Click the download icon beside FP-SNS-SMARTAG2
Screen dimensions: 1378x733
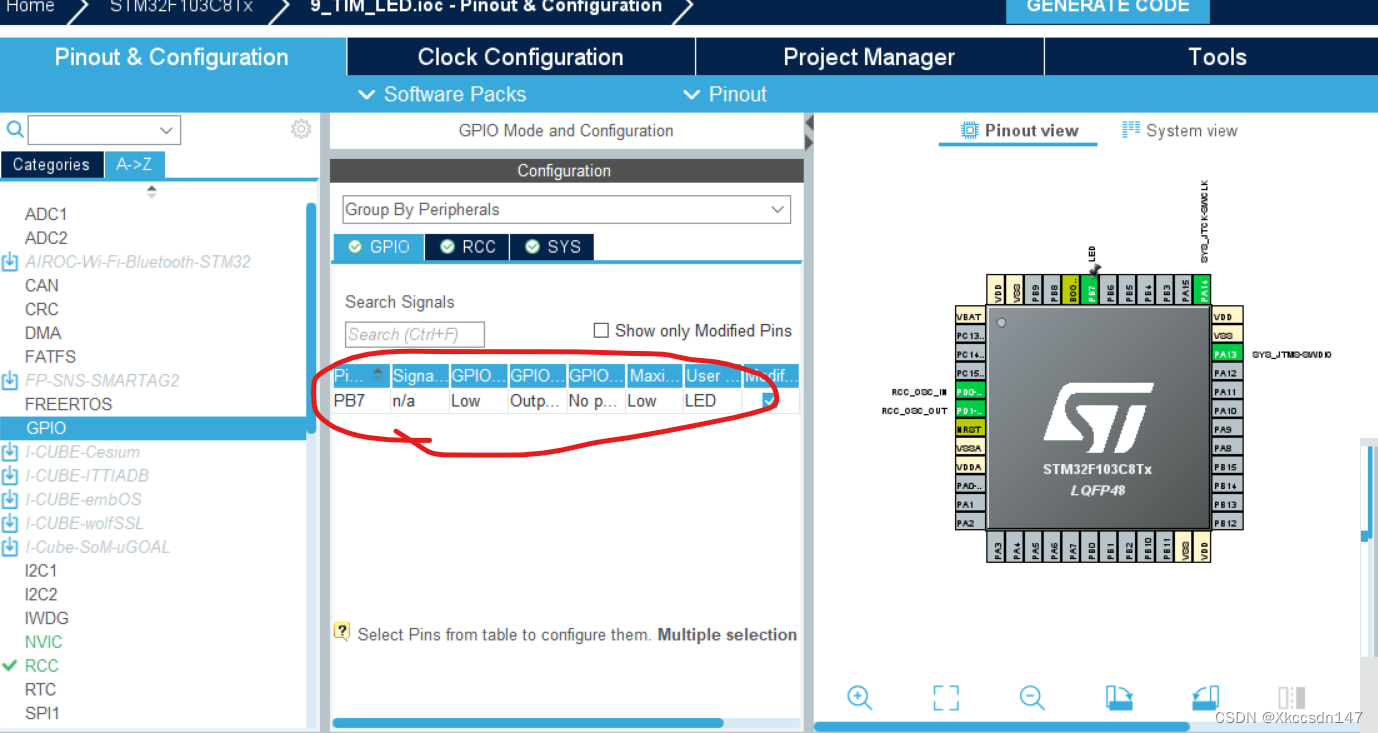10,381
